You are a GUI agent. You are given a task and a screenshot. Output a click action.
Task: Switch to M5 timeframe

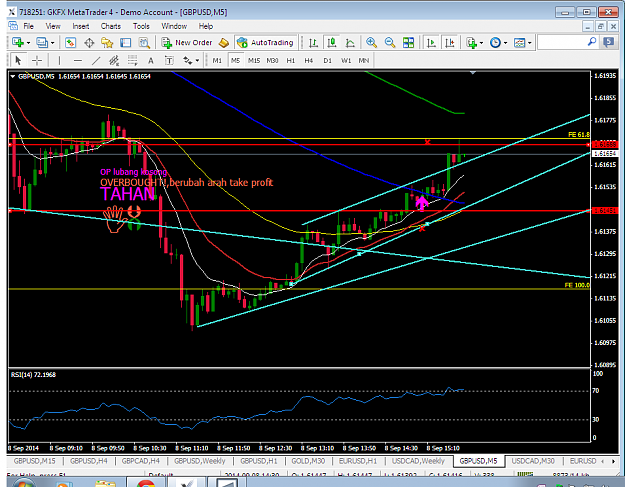point(236,61)
